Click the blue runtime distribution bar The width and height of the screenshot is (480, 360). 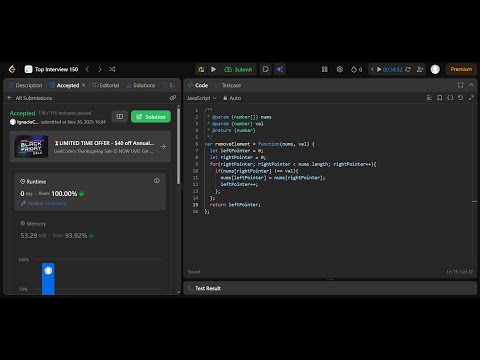48,279
